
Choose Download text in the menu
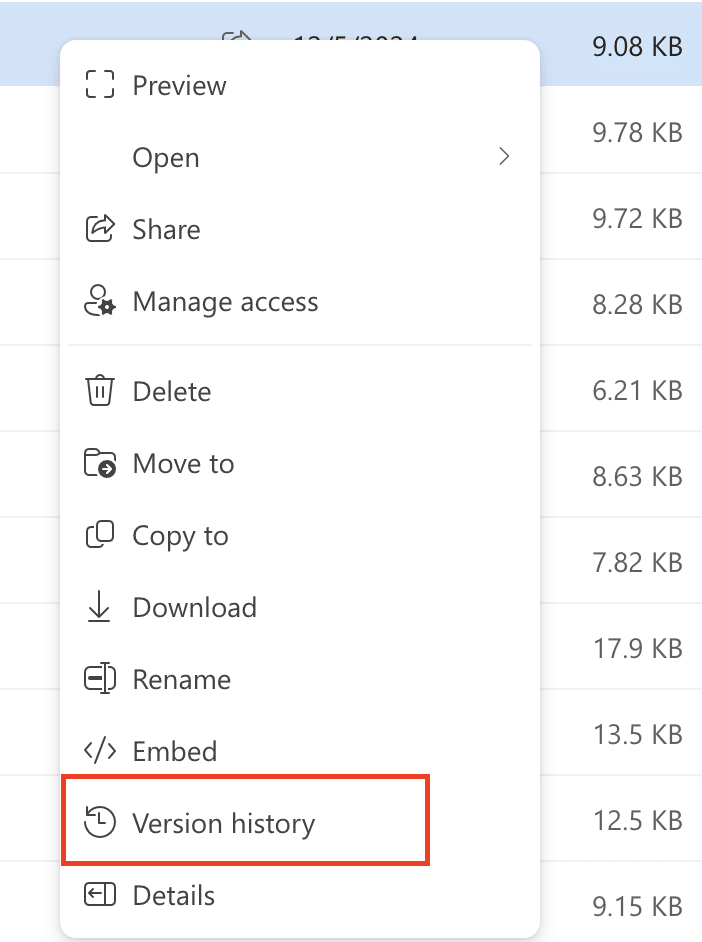pos(195,607)
